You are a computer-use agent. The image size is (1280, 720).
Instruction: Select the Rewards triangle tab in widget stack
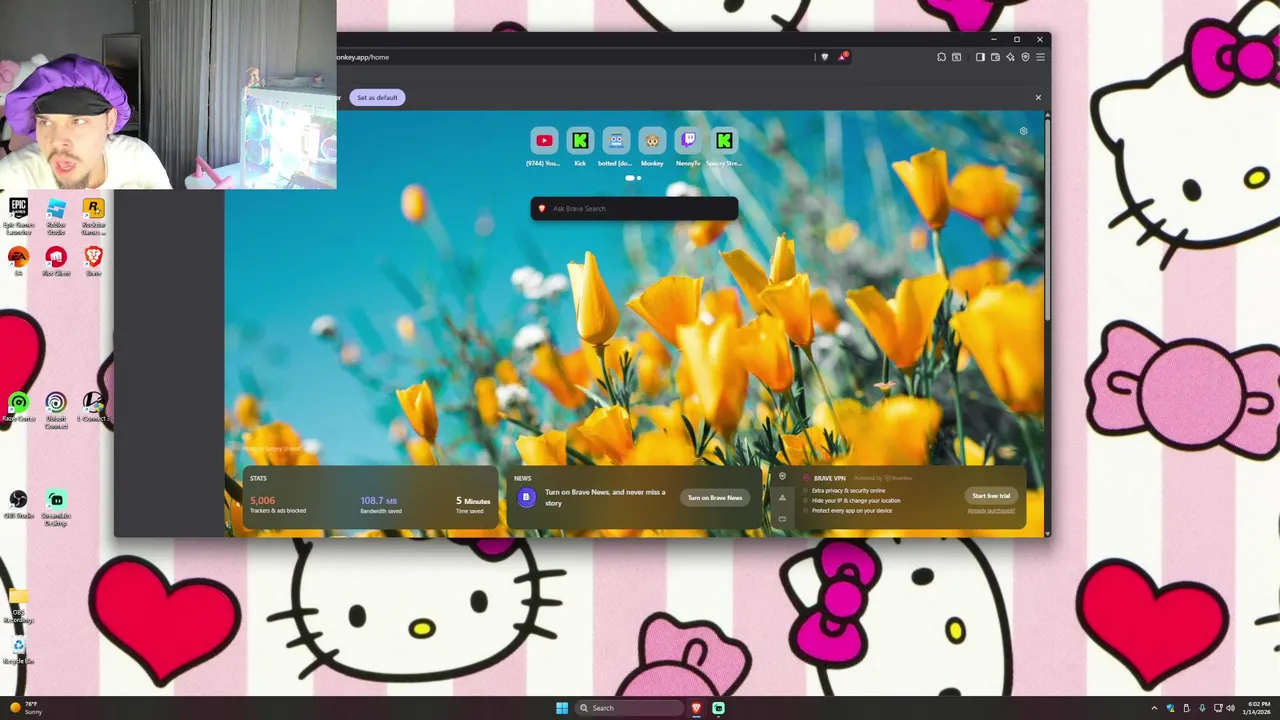782,497
